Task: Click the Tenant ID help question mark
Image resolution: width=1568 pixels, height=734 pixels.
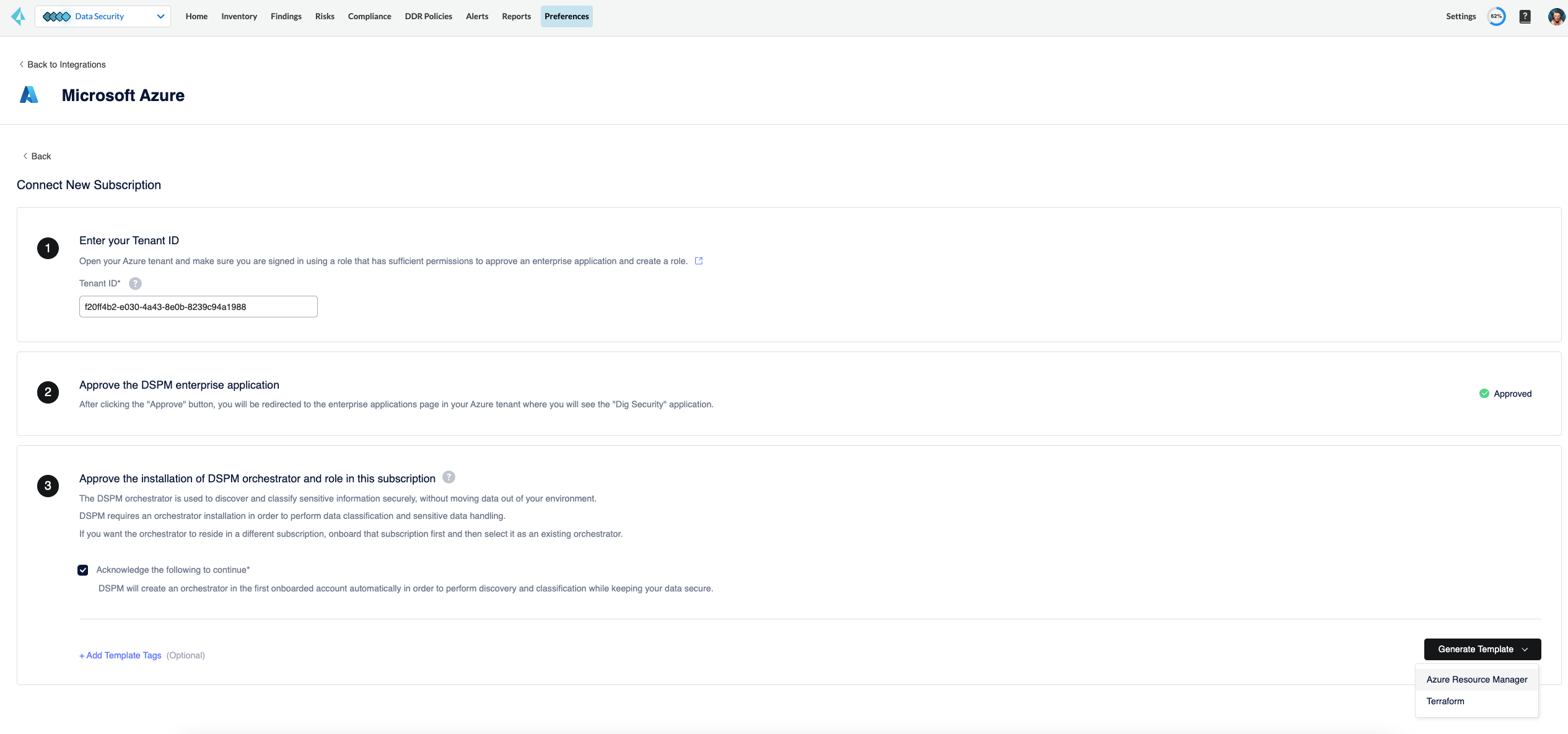Action: click(x=135, y=283)
